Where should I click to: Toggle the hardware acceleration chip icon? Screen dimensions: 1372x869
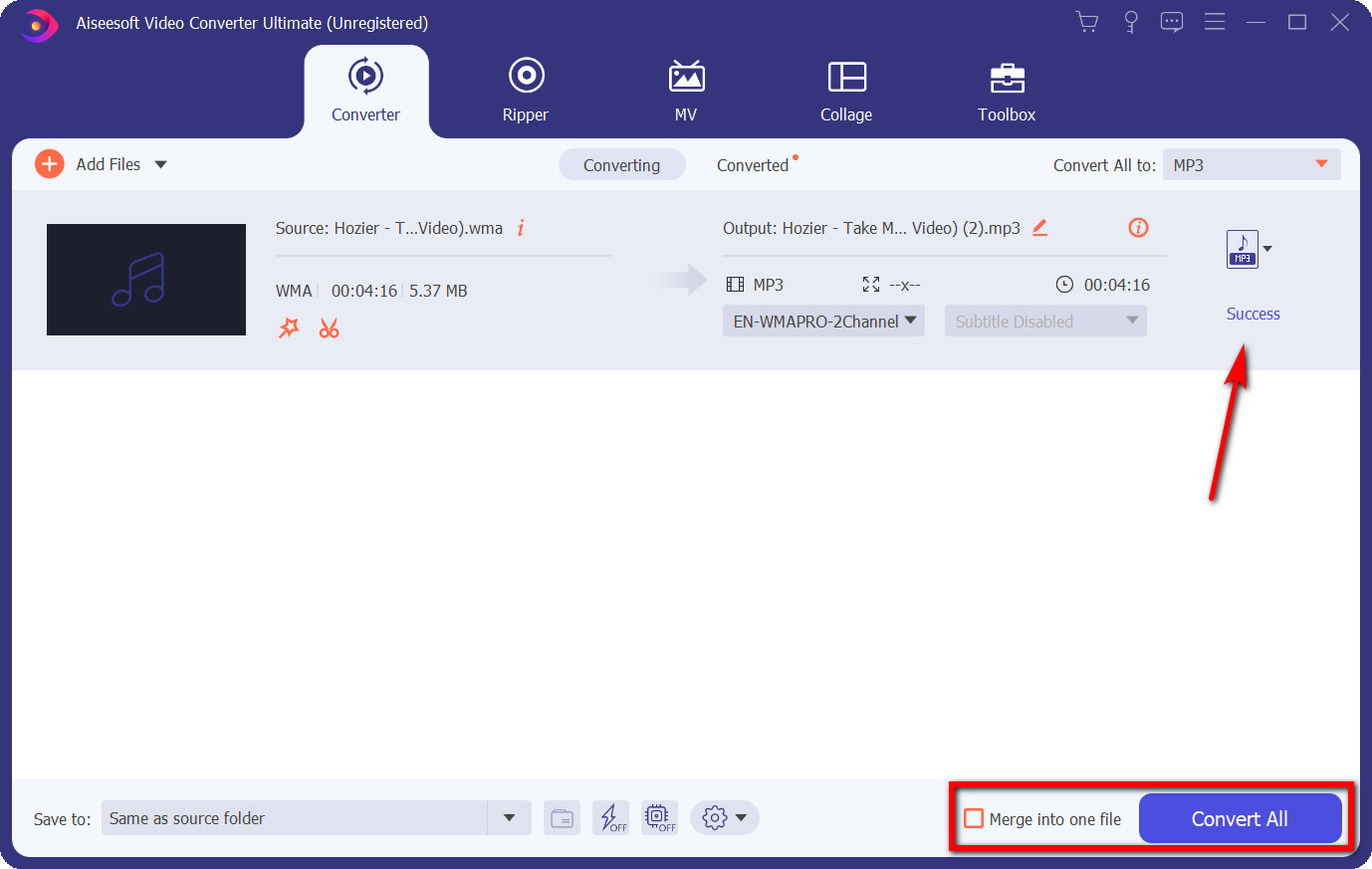[659, 818]
